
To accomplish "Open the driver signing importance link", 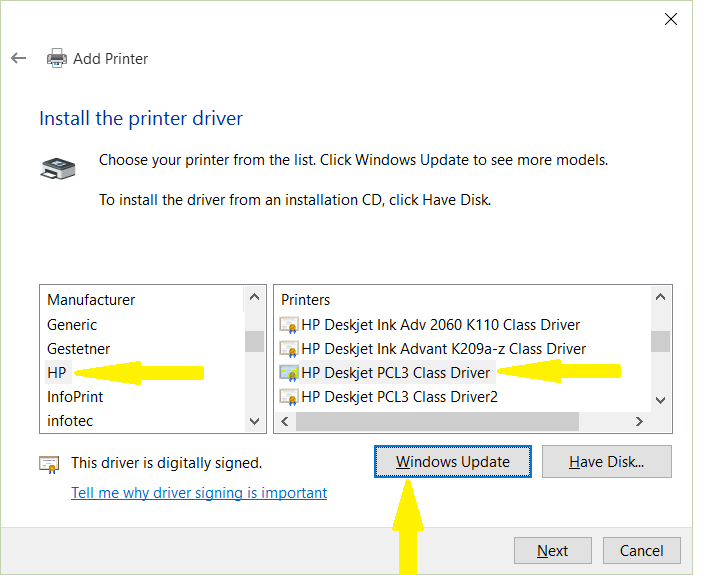I will tap(199, 493).
